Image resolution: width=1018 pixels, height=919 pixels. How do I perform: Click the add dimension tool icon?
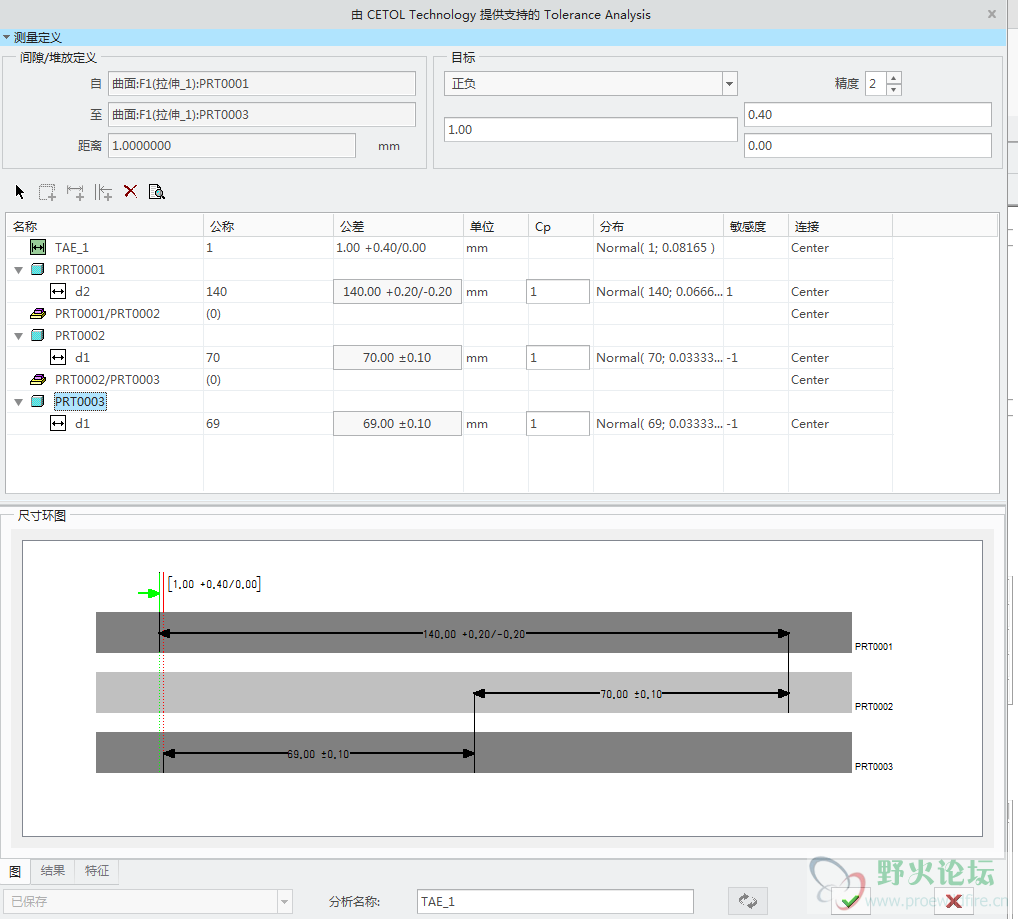click(75, 192)
